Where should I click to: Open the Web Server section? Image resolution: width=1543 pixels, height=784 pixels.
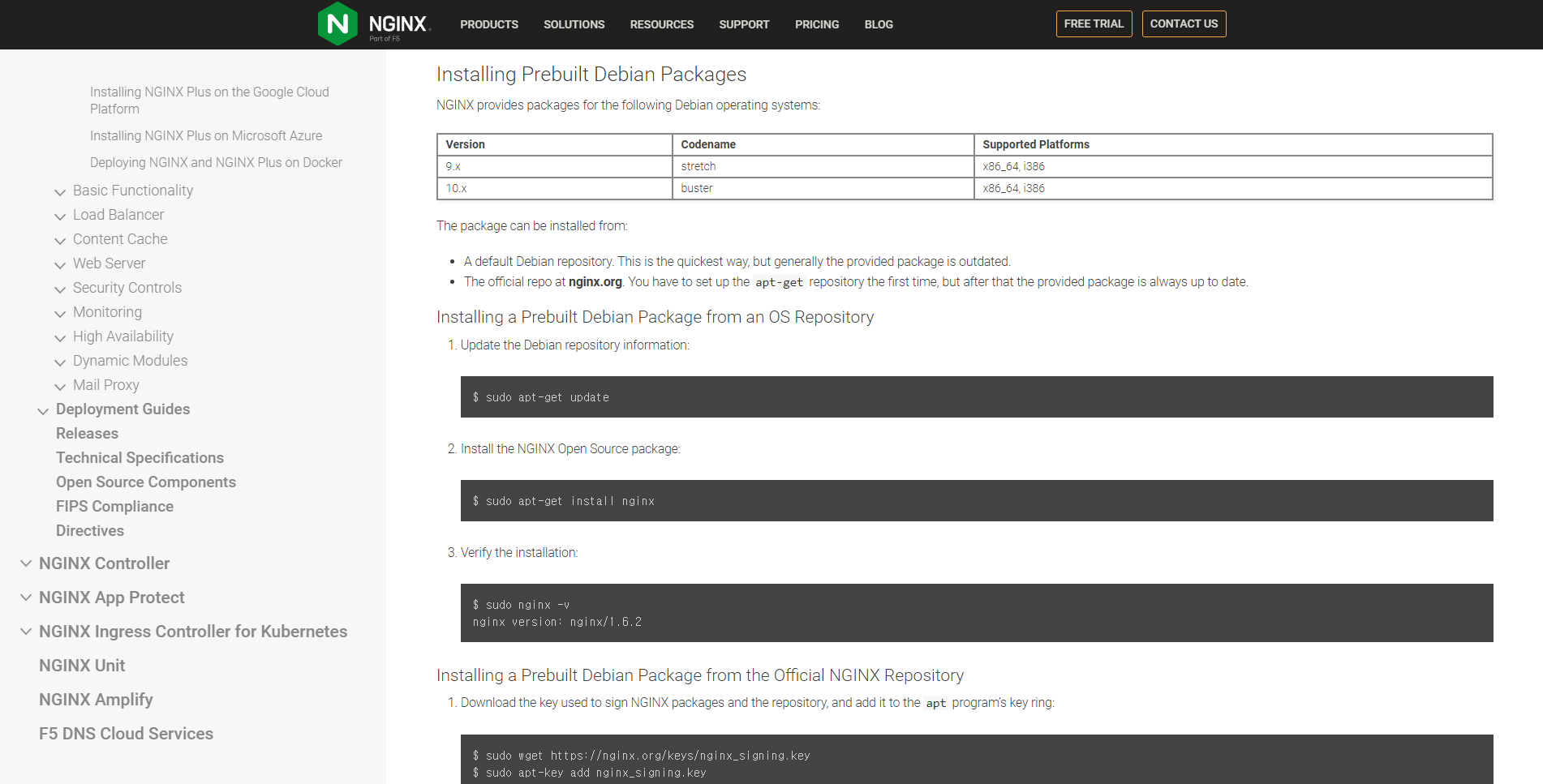point(109,263)
